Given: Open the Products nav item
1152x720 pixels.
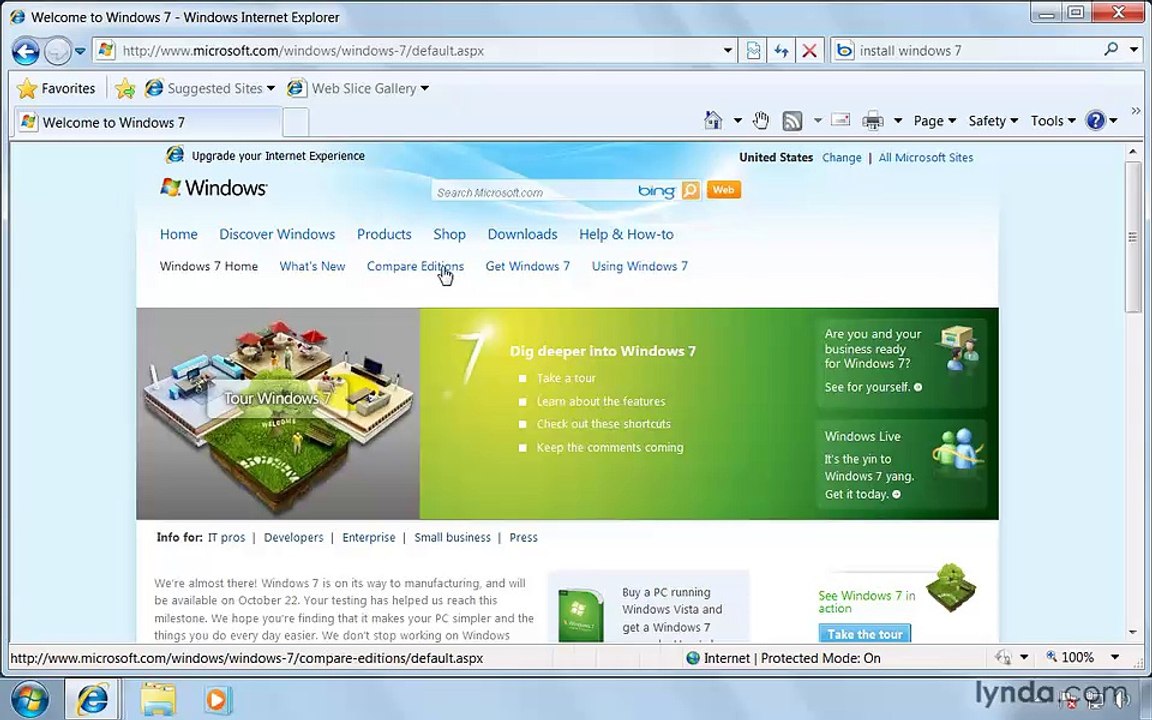Looking at the screenshot, I should [384, 234].
